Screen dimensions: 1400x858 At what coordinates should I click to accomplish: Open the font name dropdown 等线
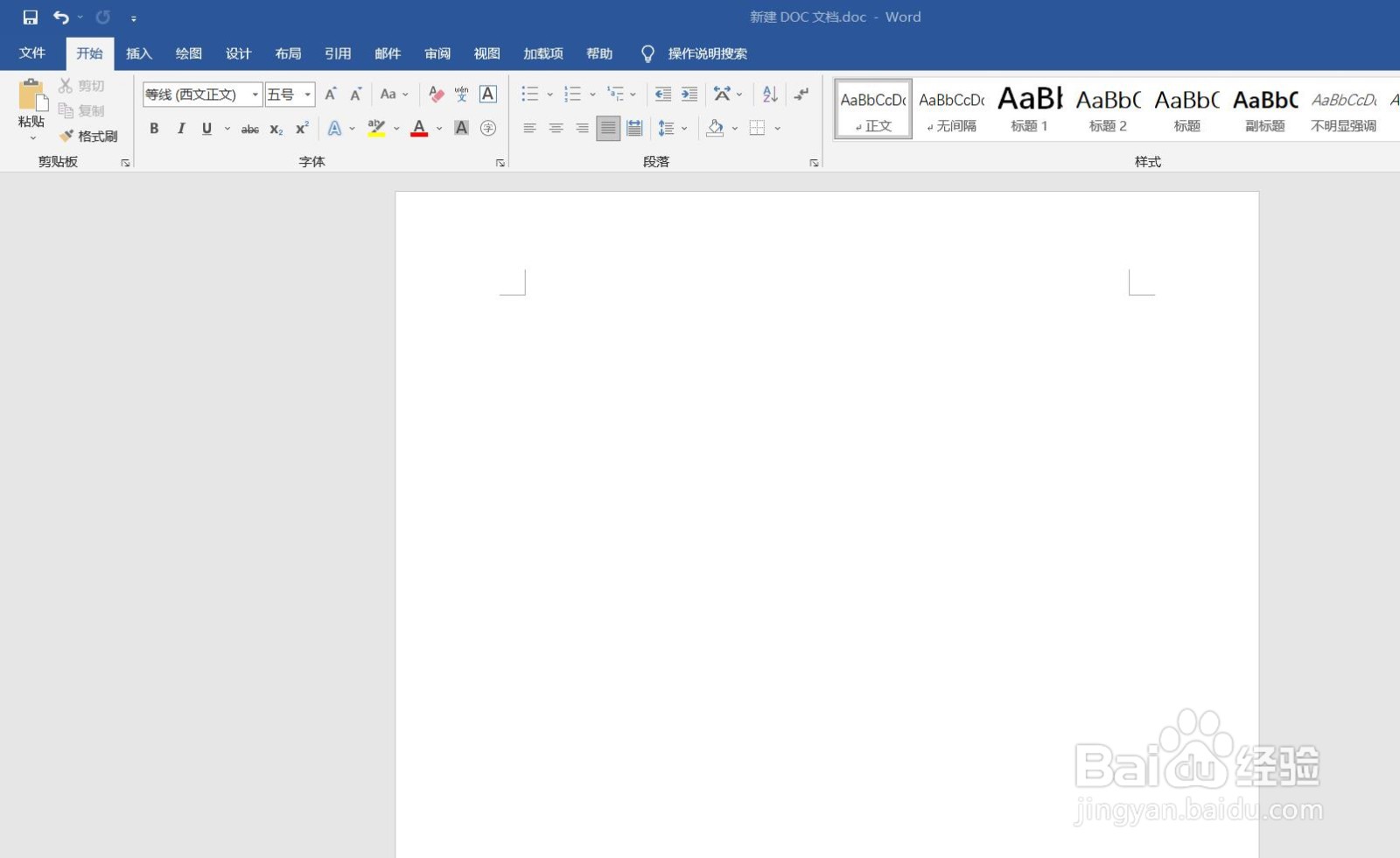pos(255,95)
